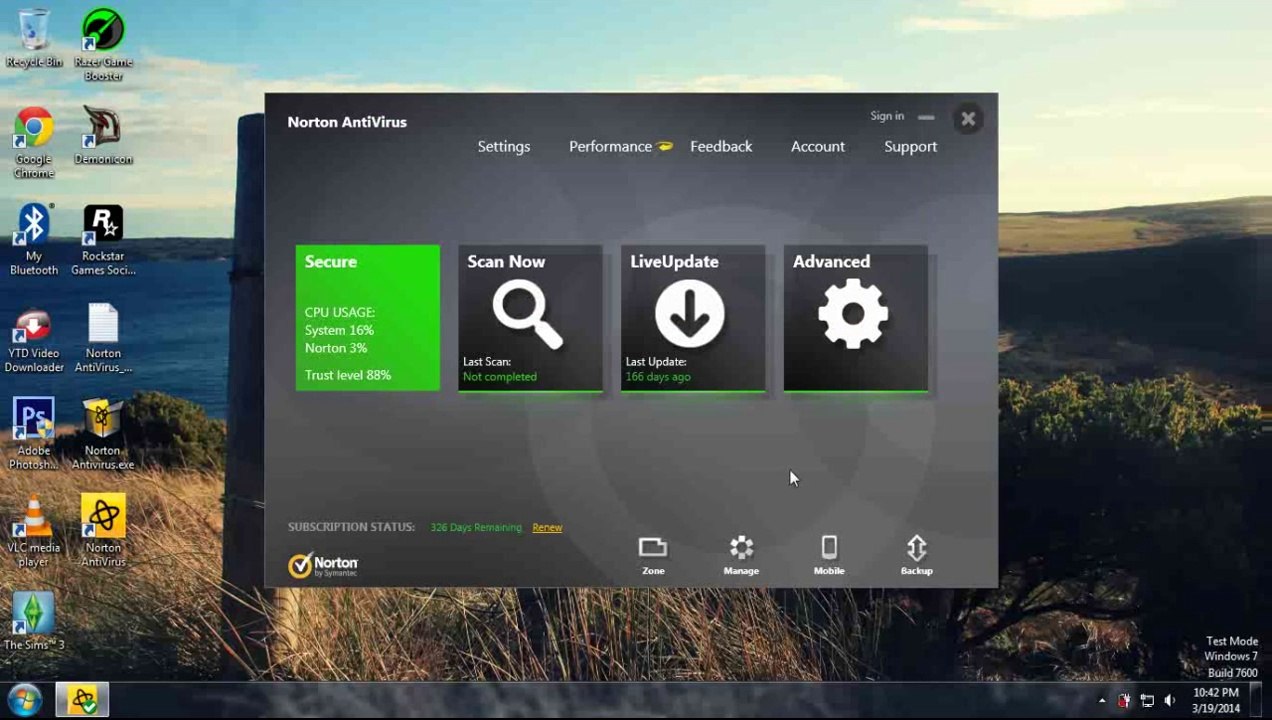This screenshot has height=720, width=1272.
Task: Click the 'Not completed' last scan text
Action: pyautogui.click(x=500, y=377)
